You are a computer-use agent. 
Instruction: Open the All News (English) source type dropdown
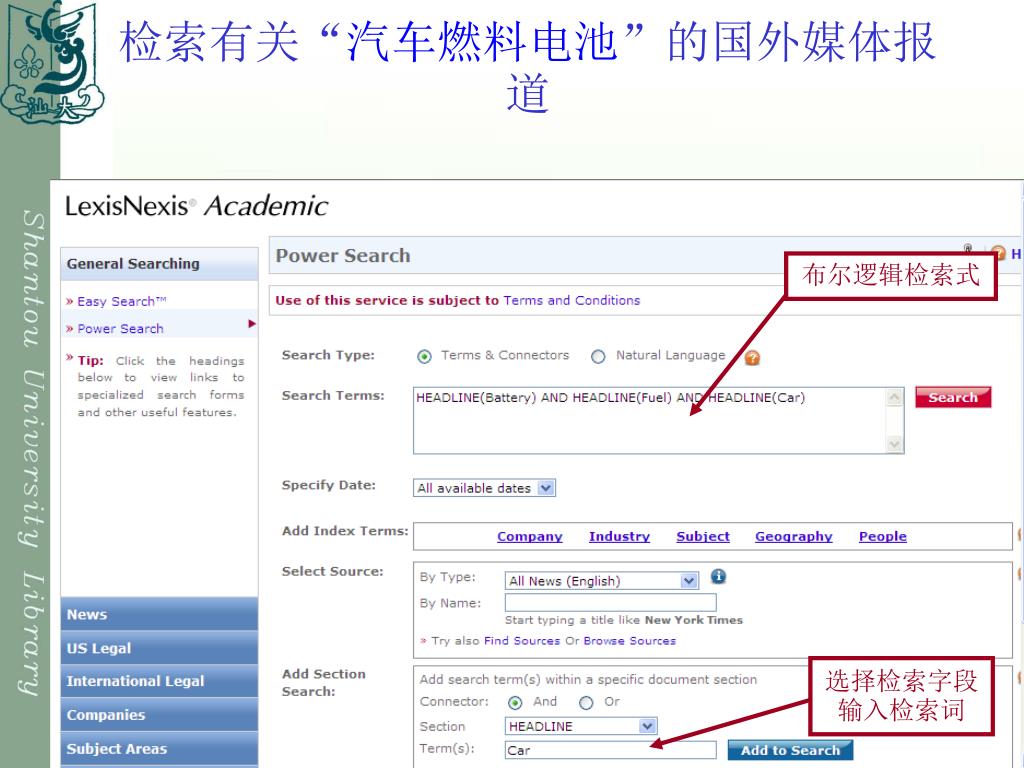[x=601, y=581]
